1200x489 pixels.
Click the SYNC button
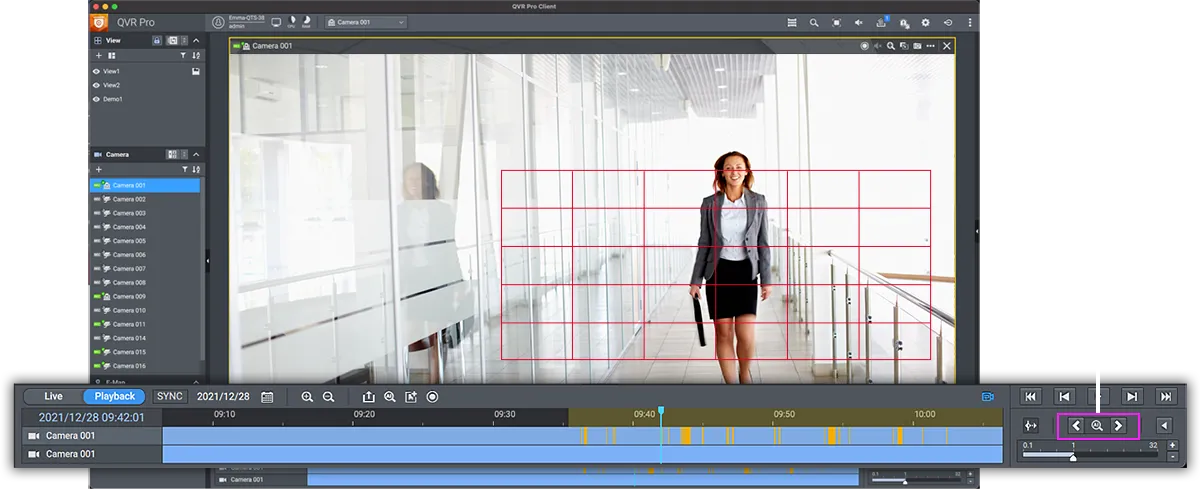click(170, 397)
